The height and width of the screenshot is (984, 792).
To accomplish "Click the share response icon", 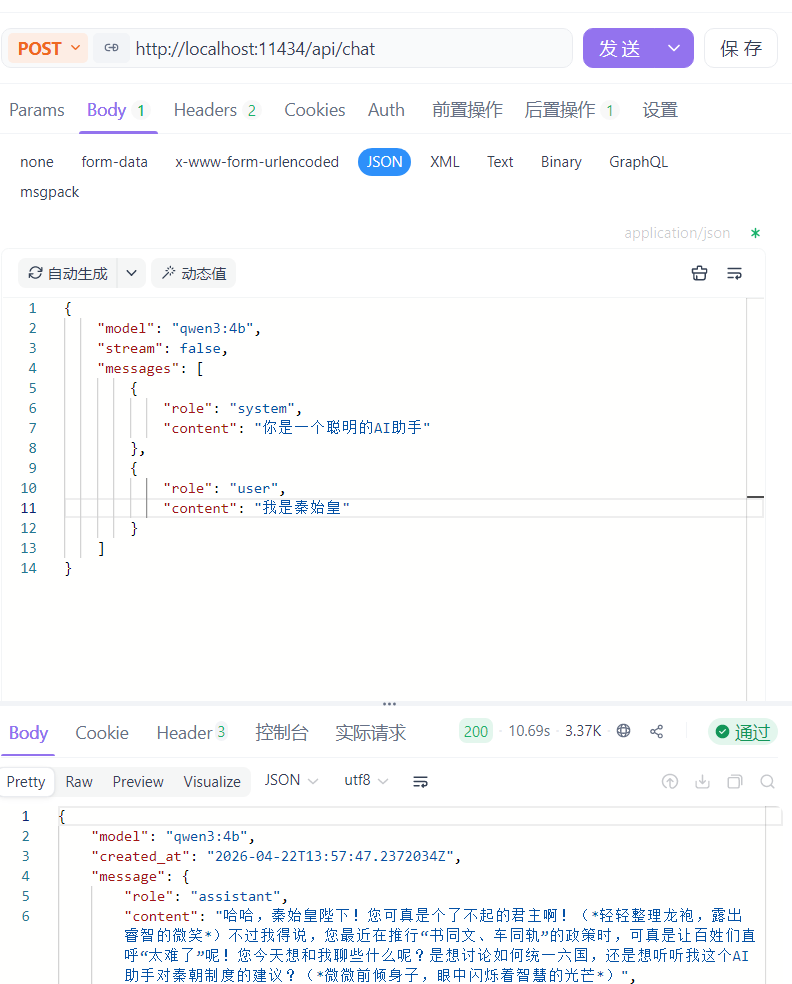I will 656,731.
